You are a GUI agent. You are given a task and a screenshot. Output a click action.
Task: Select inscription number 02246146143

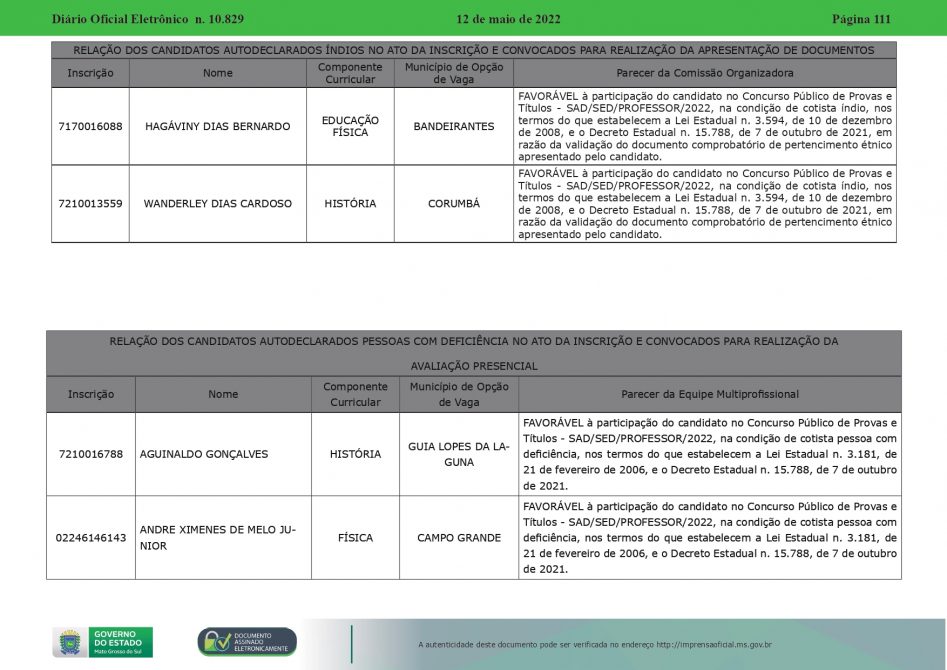(91, 538)
